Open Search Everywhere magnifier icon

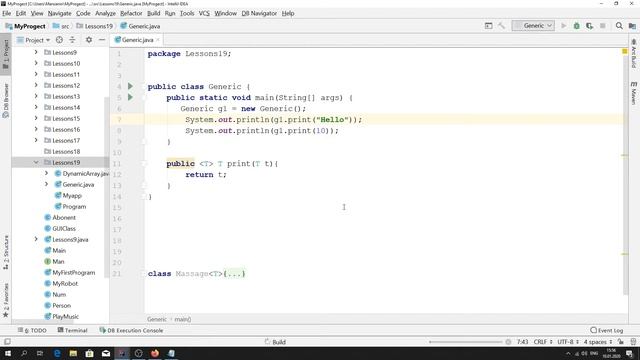click(x=619, y=26)
